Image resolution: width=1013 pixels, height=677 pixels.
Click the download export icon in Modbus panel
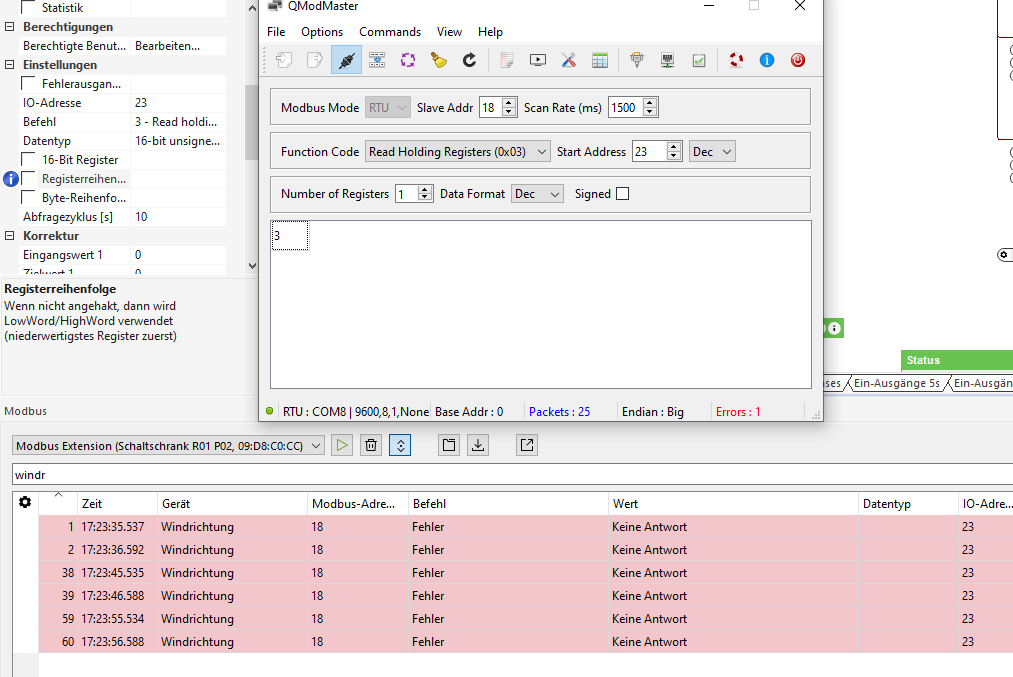[x=478, y=445]
